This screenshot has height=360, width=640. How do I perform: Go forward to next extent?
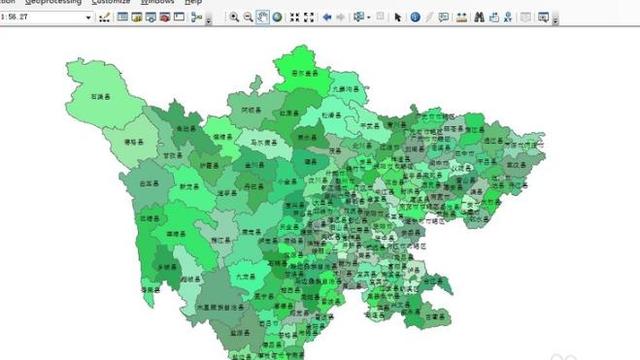pos(341,17)
